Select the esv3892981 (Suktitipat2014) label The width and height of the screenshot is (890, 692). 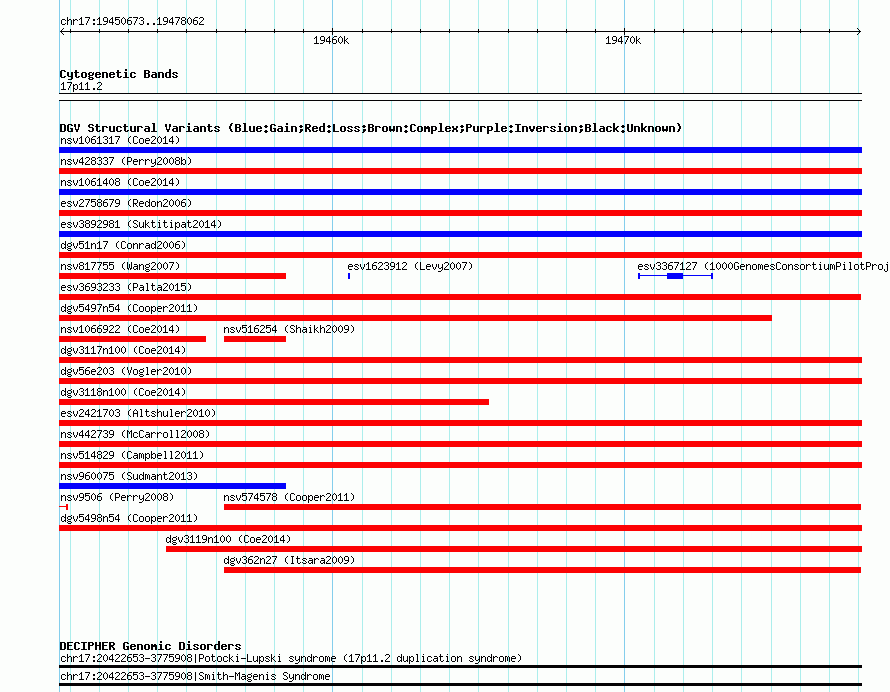click(141, 224)
